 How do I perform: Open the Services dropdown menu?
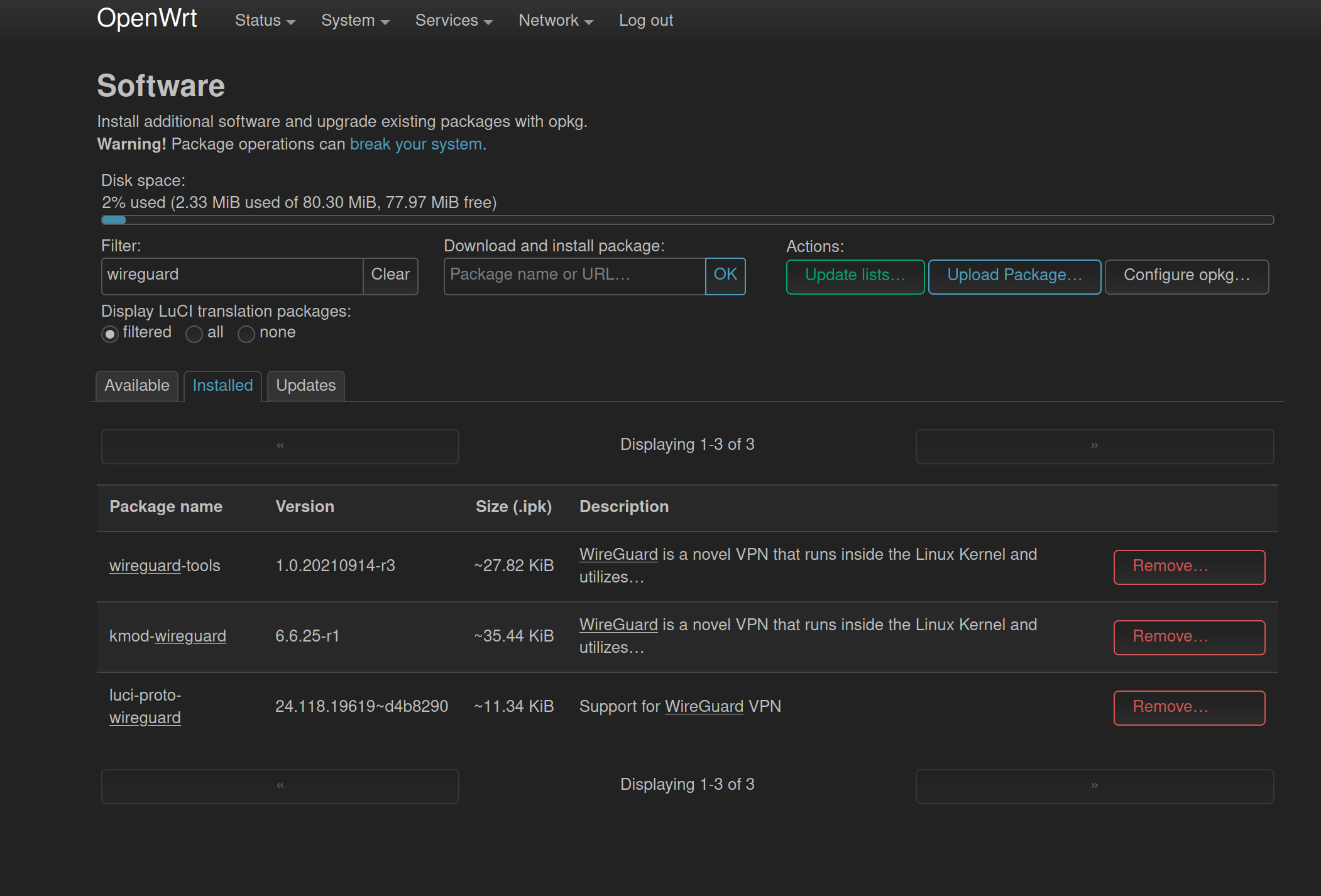click(454, 21)
